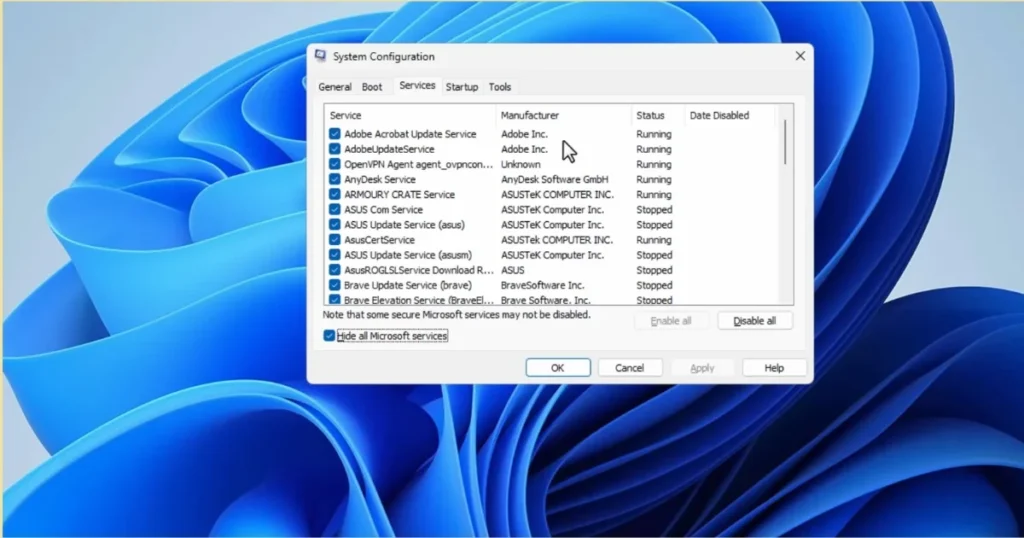Switch to the General tab

click(335, 87)
